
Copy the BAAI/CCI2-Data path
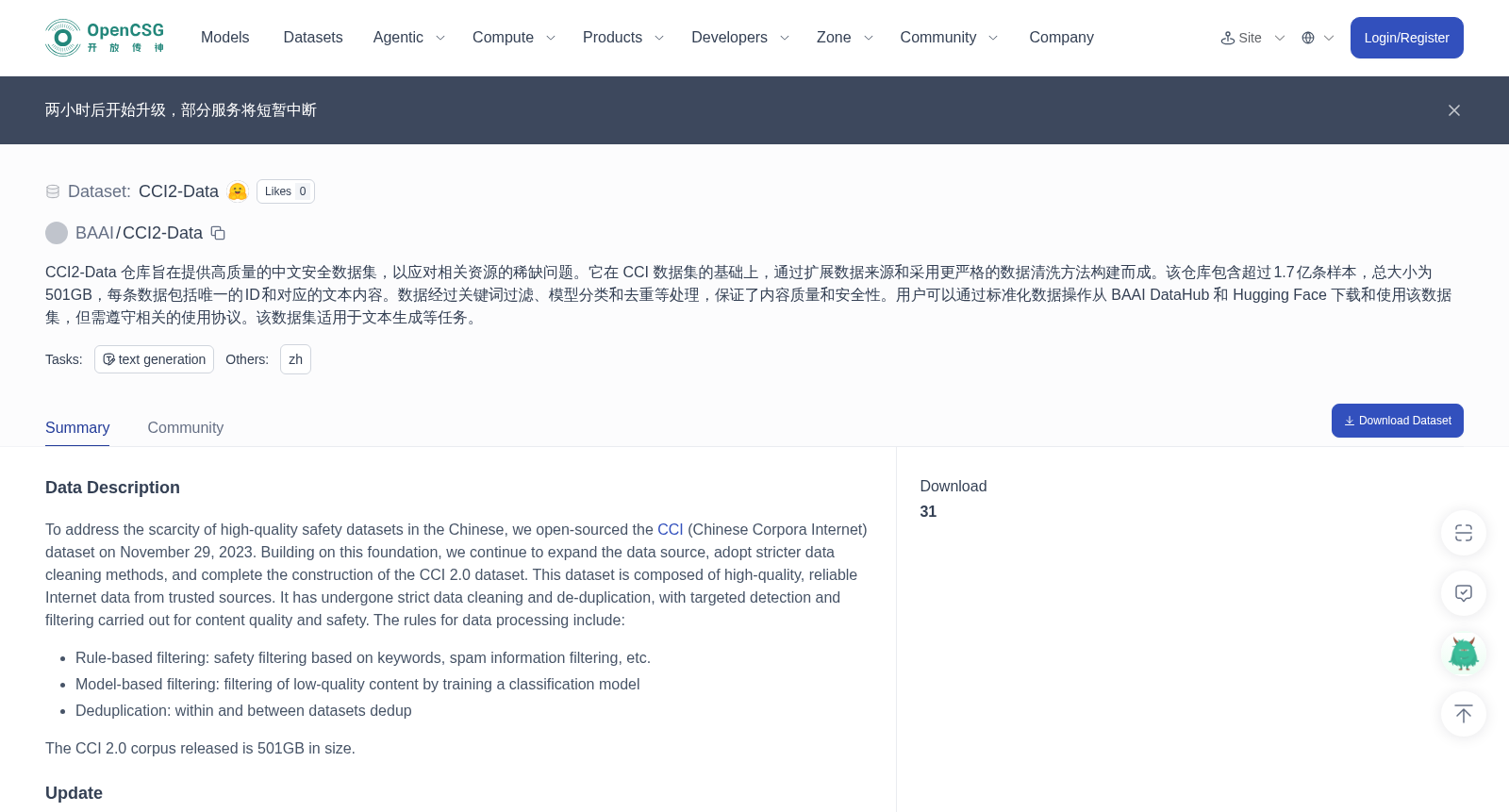218,233
